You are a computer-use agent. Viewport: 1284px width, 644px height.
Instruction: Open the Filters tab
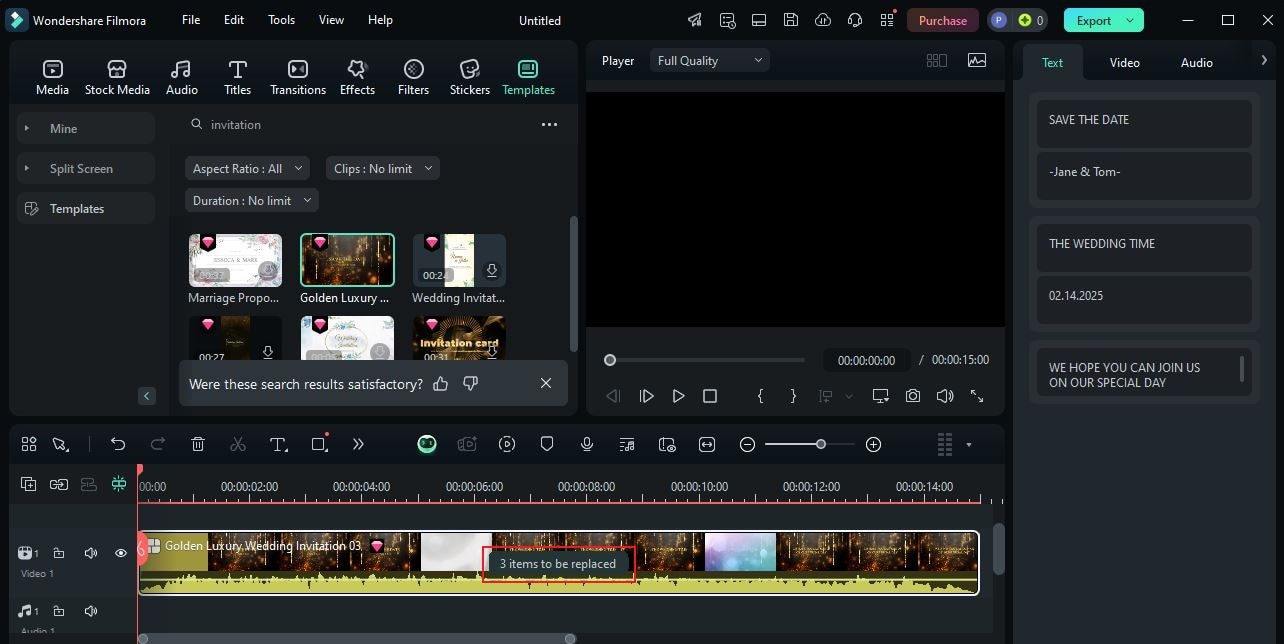point(413,77)
